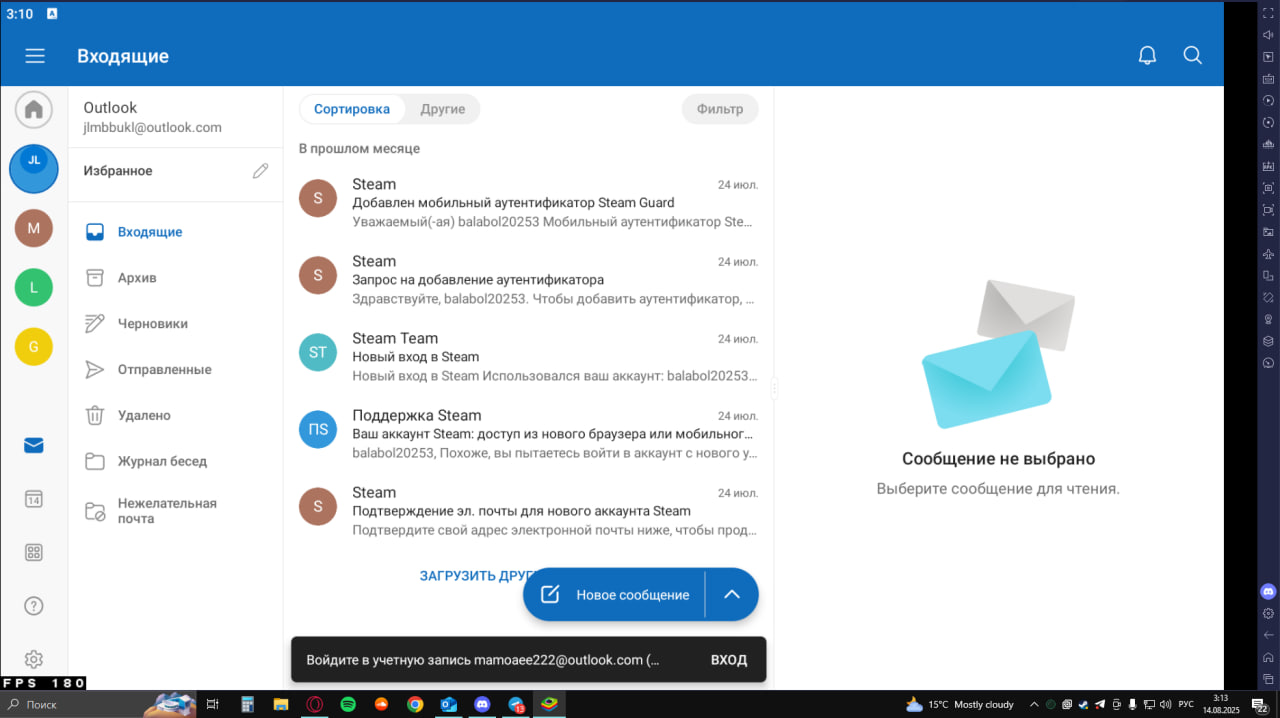Open the Входящие folder
This screenshot has height=718, width=1280.
[176, 232]
